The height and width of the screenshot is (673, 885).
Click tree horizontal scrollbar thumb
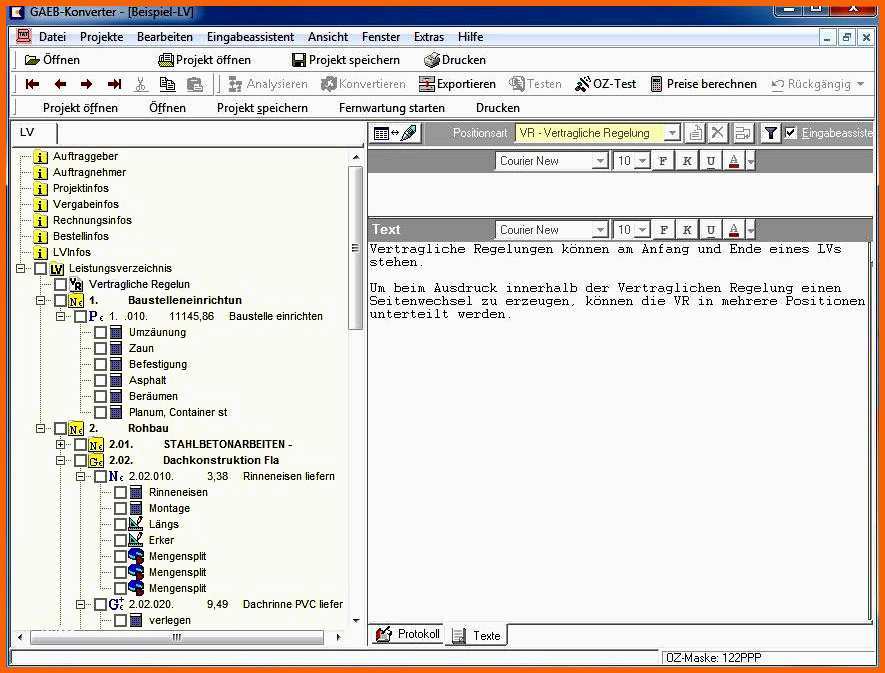177,637
